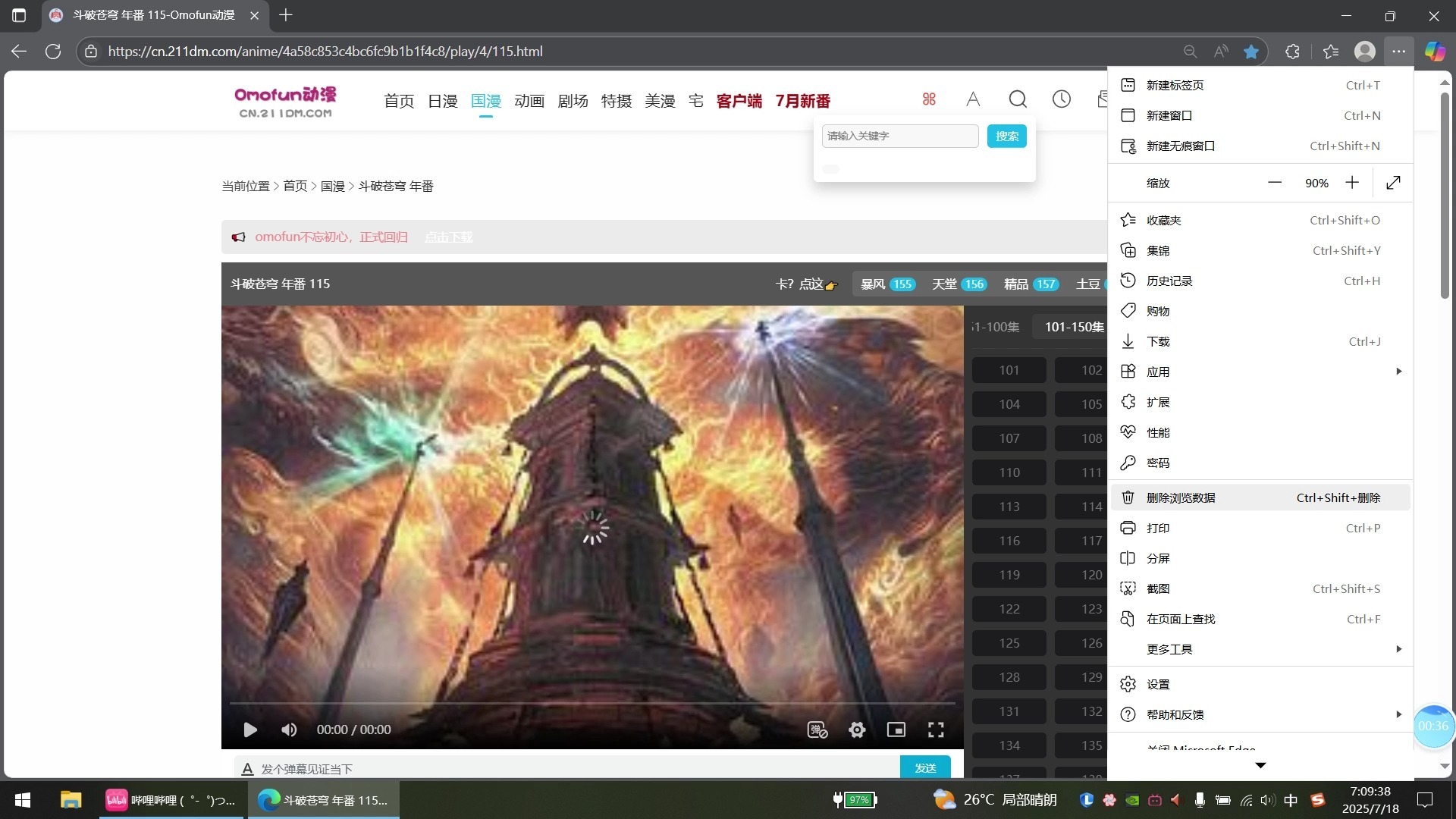Click the read aloud icon in the address bar
The height and width of the screenshot is (819, 1456).
click(x=1221, y=51)
